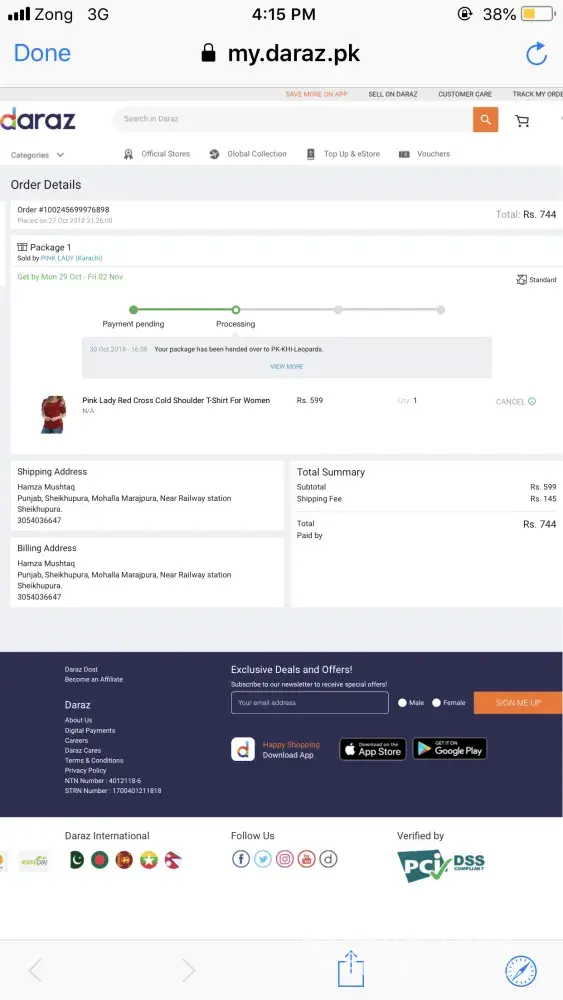The width and height of the screenshot is (563, 1000).
Task: Expand the Categories dropdown
Action: (37, 155)
